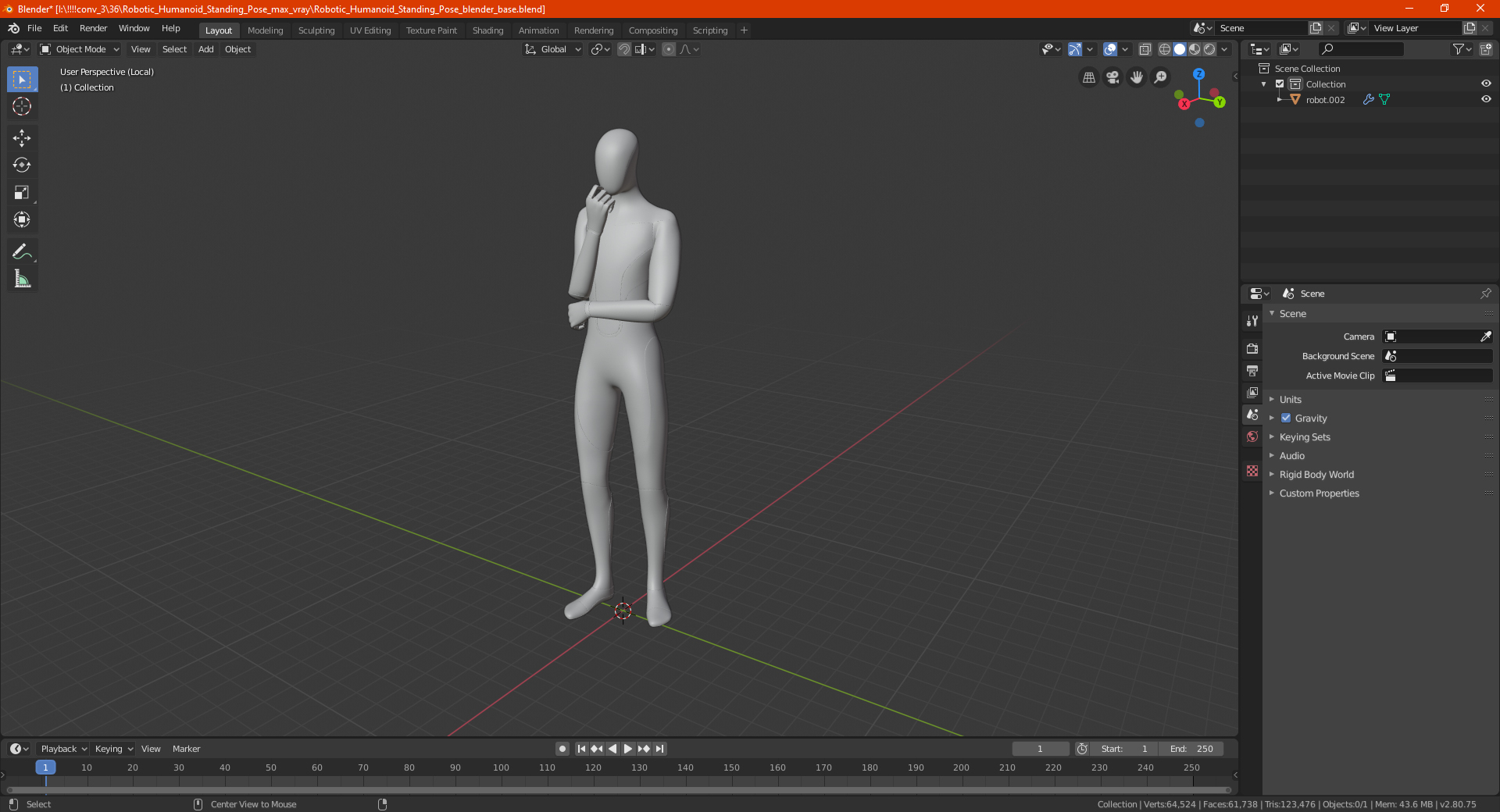Open the viewport Add menu

coord(205,49)
